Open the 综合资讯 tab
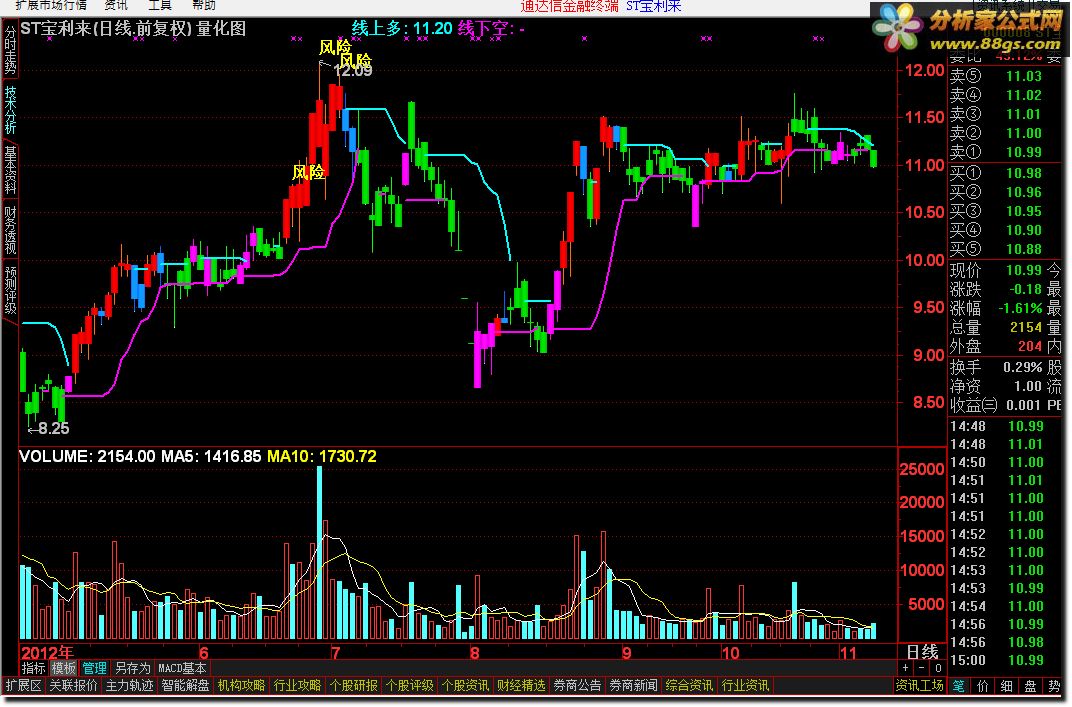Screen dimensions: 1072x707 point(689,685)
